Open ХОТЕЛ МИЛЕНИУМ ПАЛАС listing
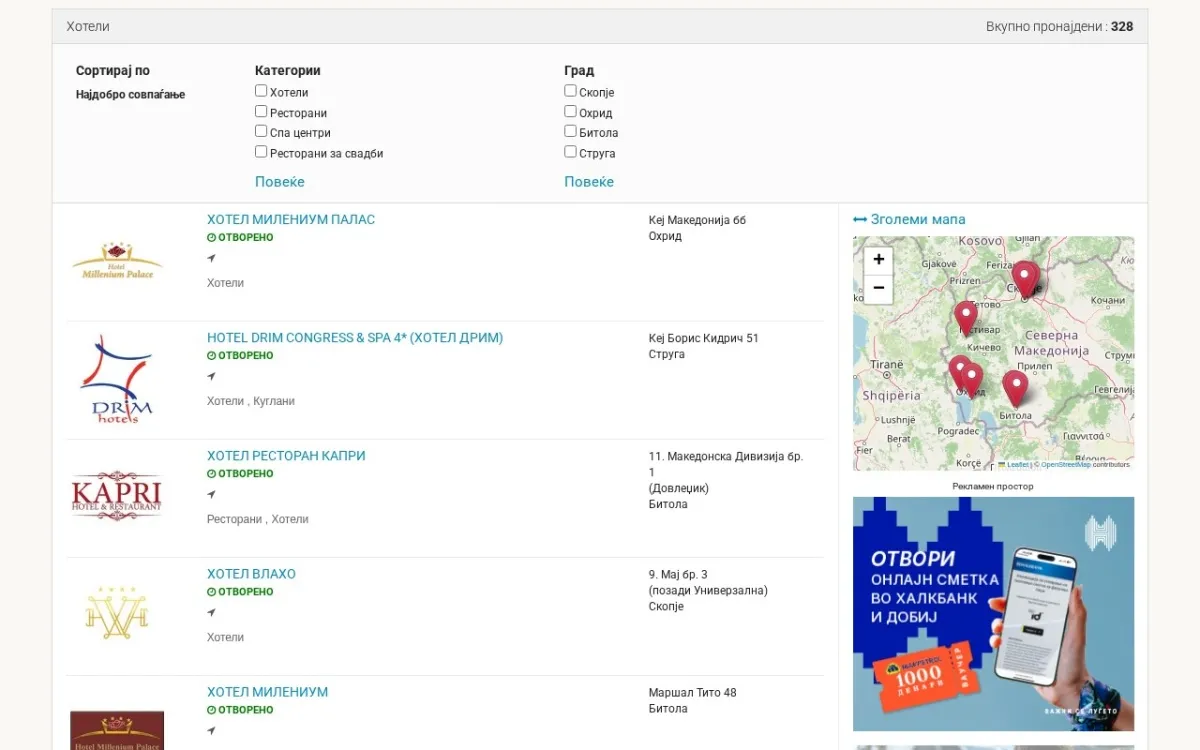 coord(291,219)
